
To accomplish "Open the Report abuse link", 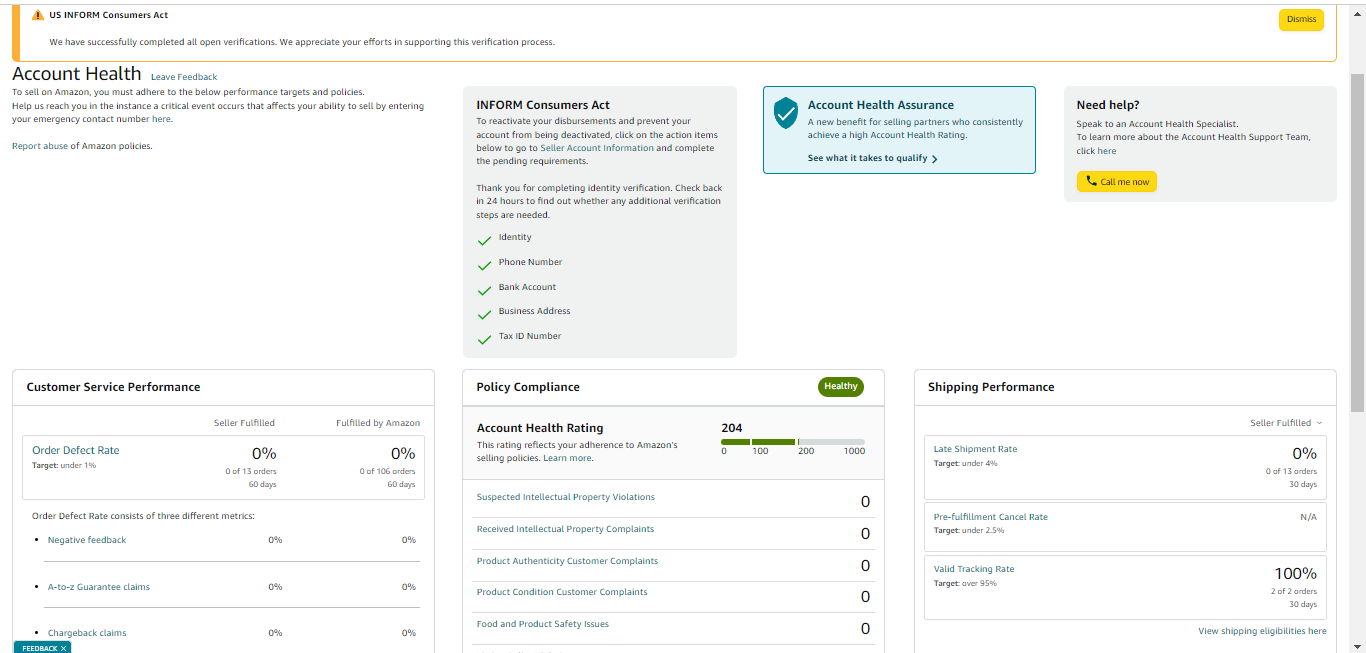I will (x=40, y=146).
